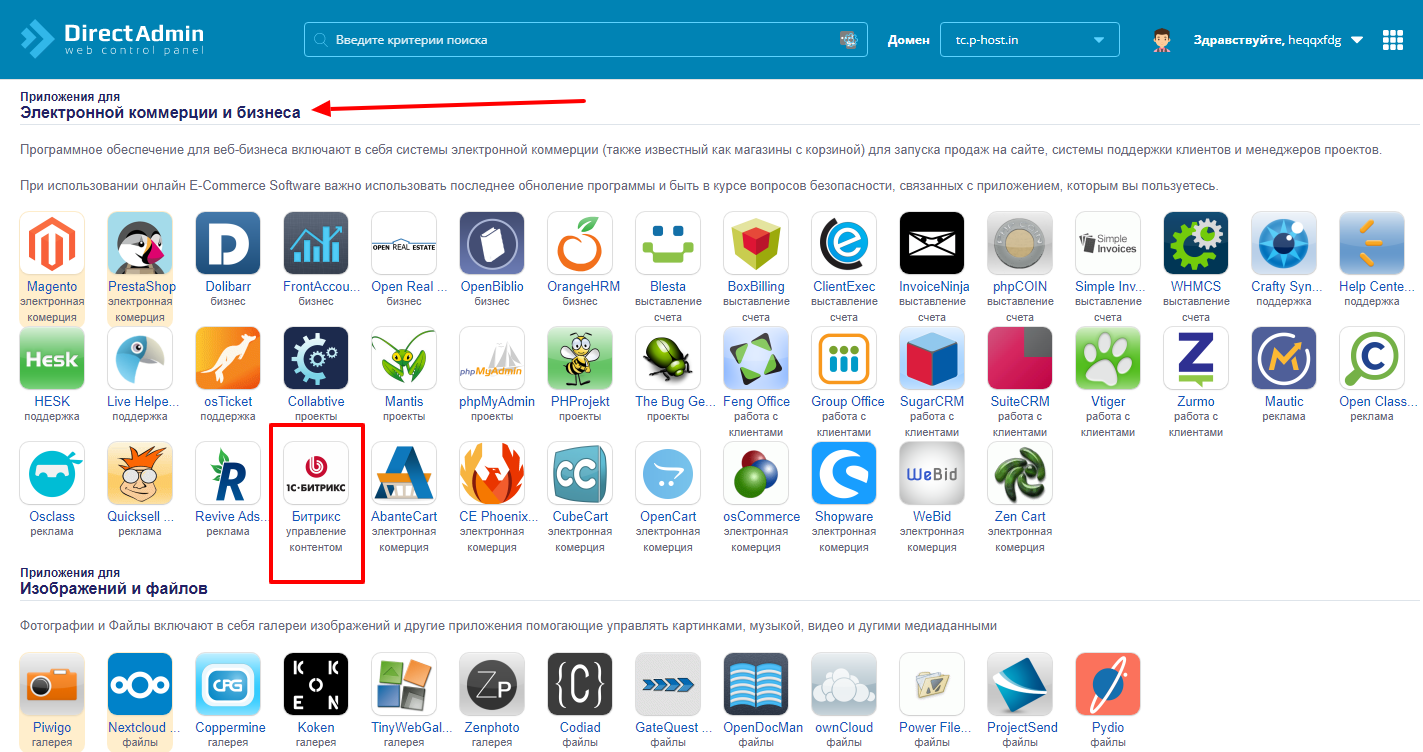Click the GateQuest arrows icon
1423x752 pixels.
pos(668,685)
